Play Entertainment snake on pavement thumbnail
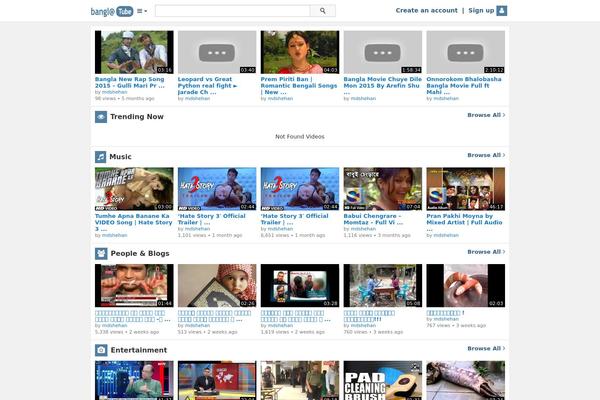The height and width of the screenshot is (400, 600). pos(466,380)
